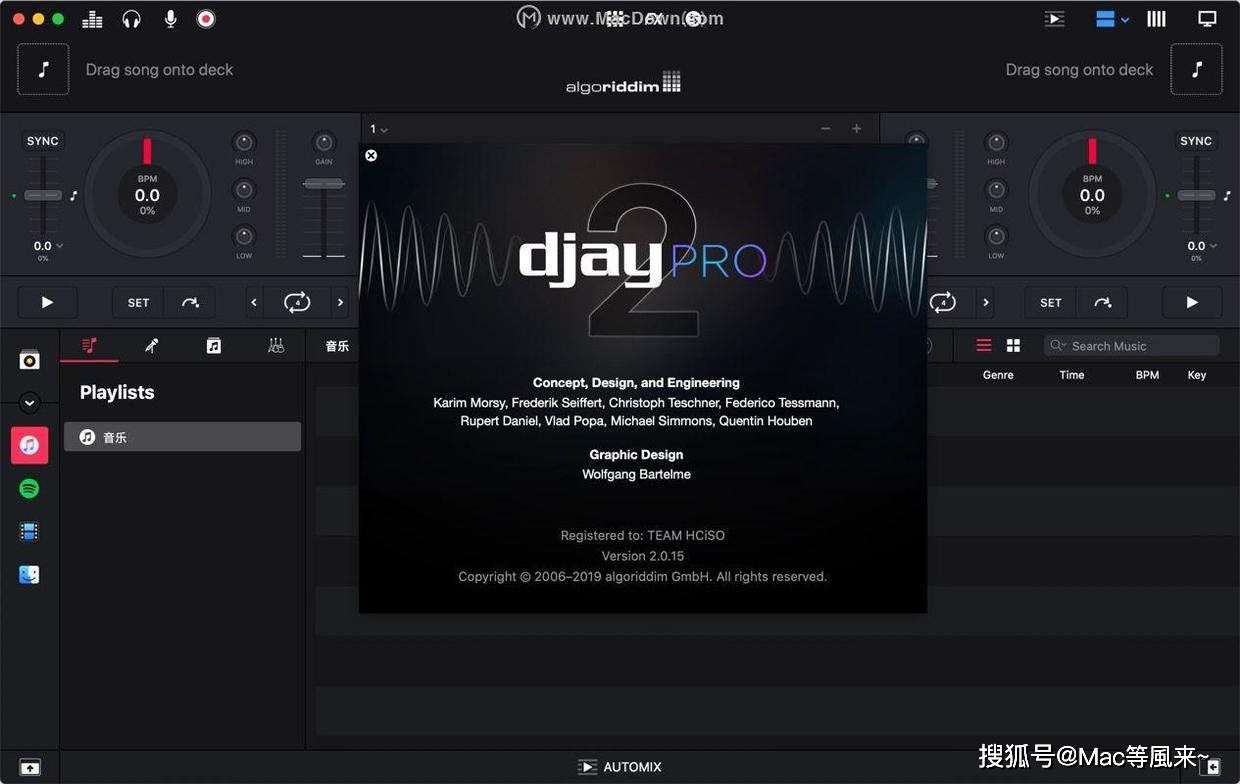Open the mixer equalizer bars icon
The height and width of the screenshot is (784, 1240).
92,19
